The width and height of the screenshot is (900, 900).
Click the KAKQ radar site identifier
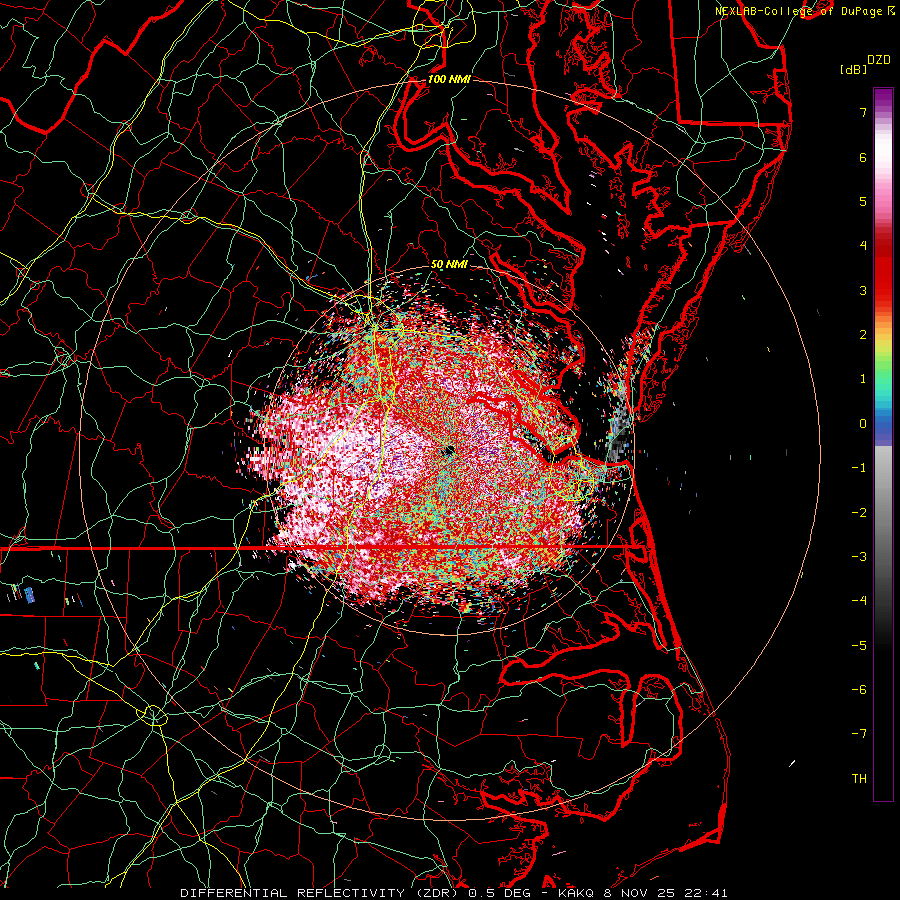[x=575, y=893]
